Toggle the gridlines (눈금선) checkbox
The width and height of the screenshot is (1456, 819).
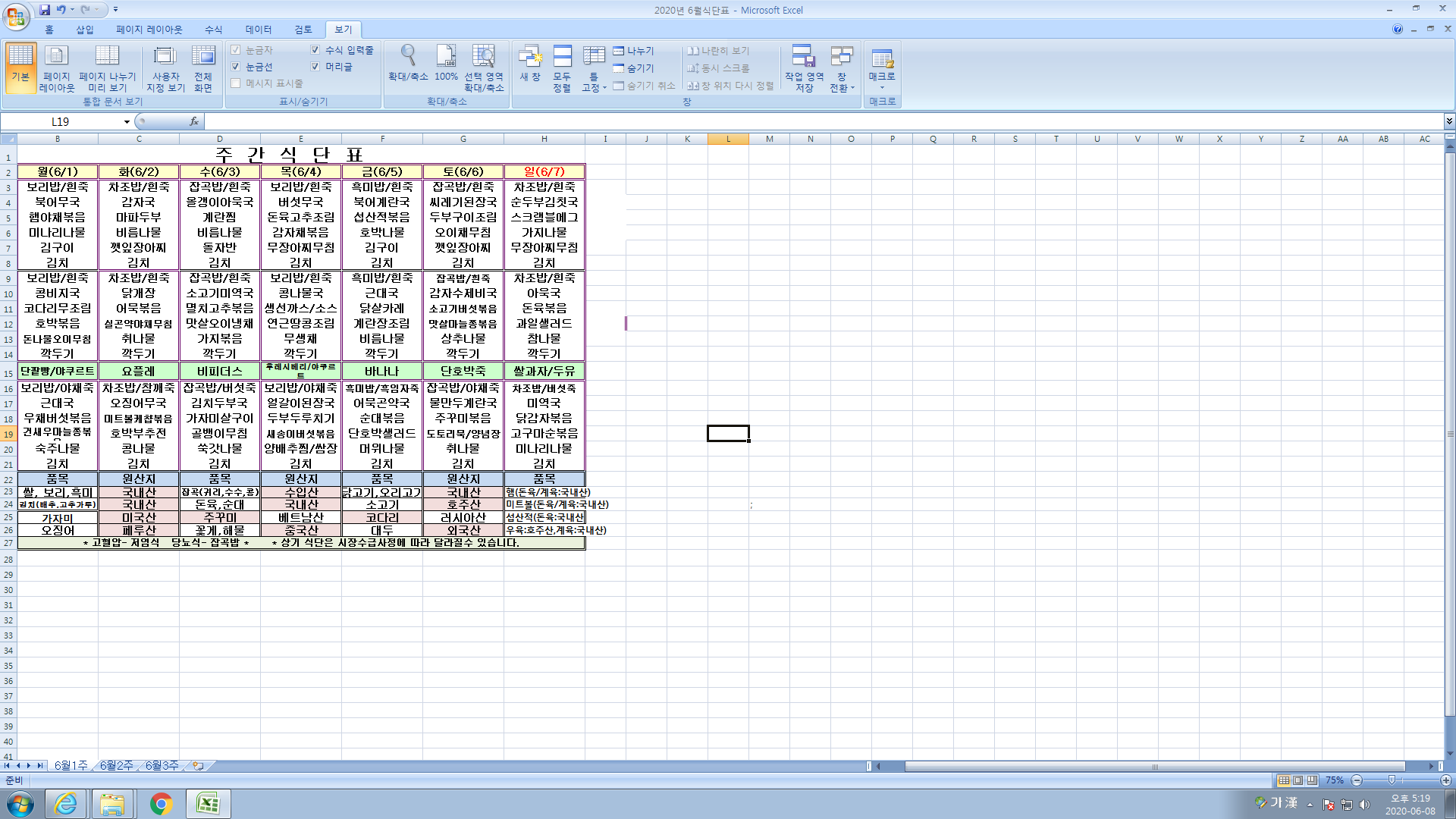(x=236, y=67)
